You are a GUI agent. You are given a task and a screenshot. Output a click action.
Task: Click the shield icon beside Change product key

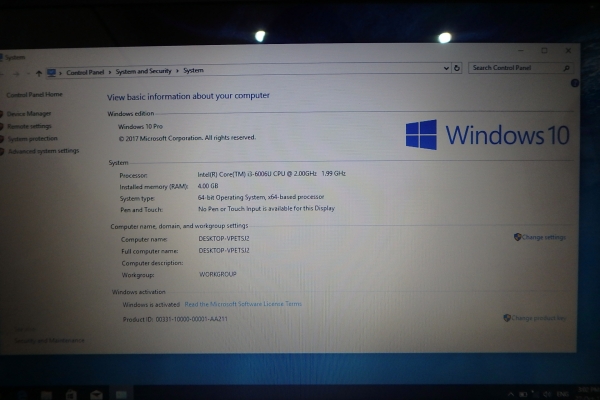[x=507, y=318]
